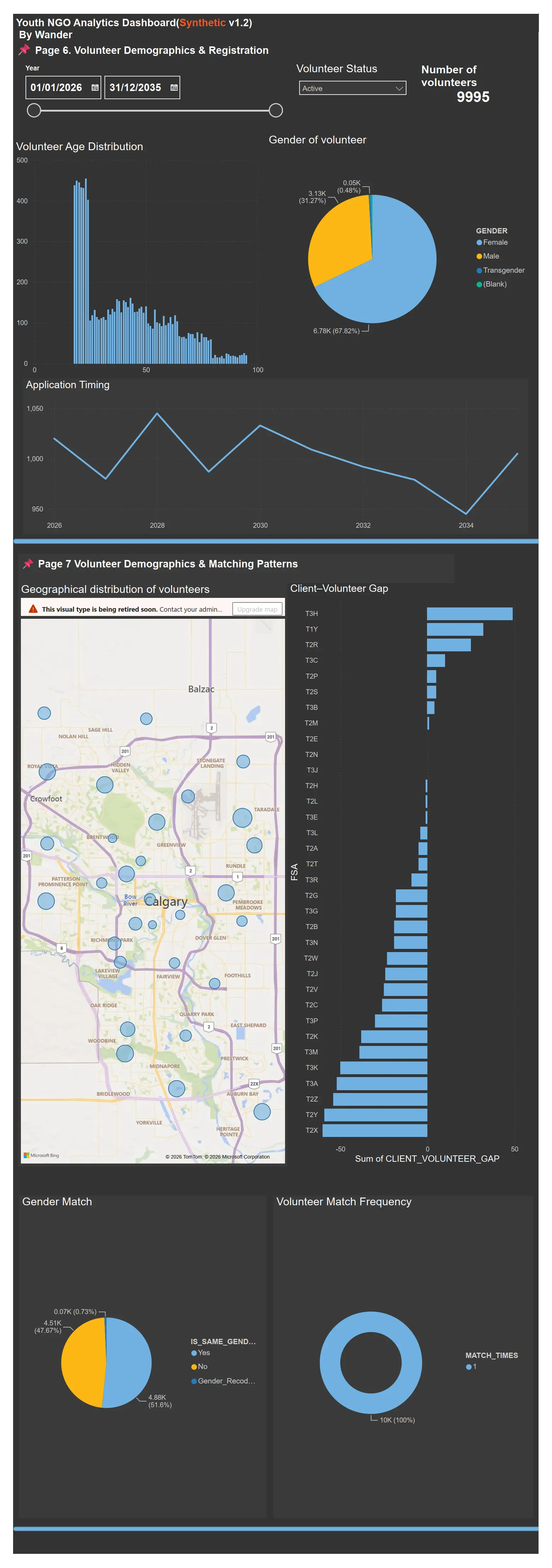The image size is (552, 1568).
Task: Select the right handle of the Year slider
Action: [x=276, y=110]
